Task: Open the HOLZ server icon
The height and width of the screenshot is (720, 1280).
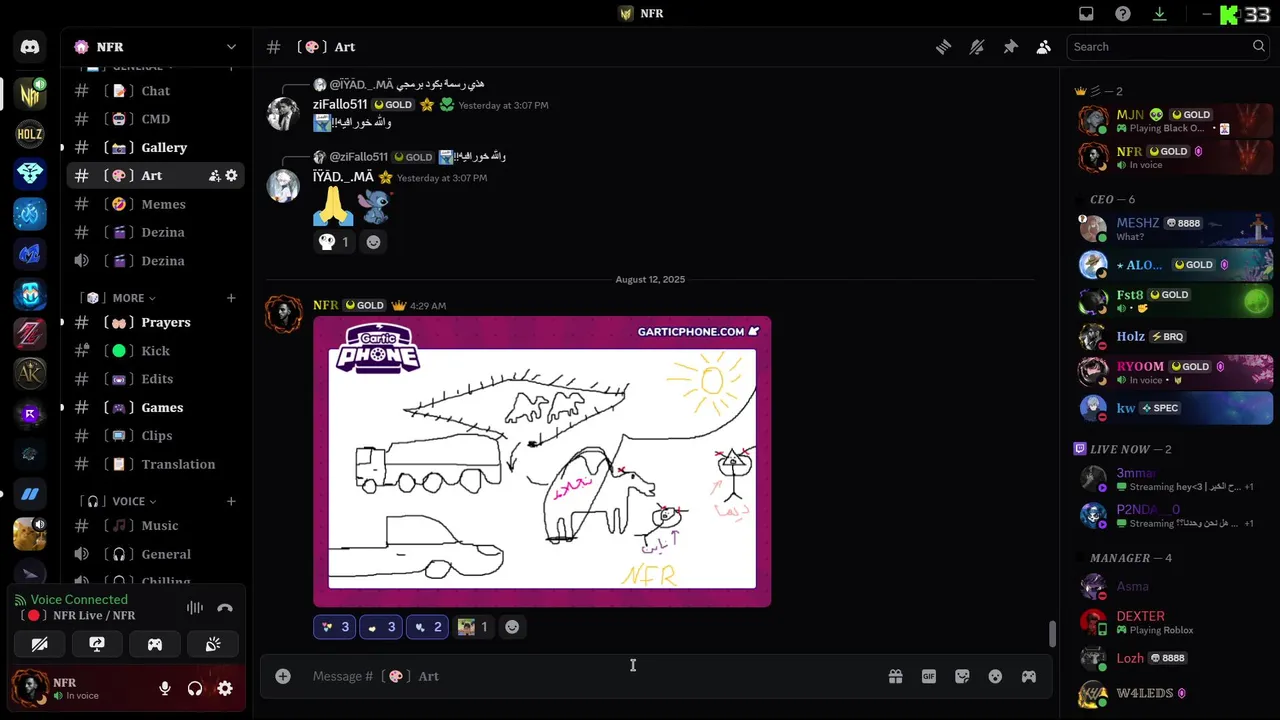Action: tap(30, 133)
